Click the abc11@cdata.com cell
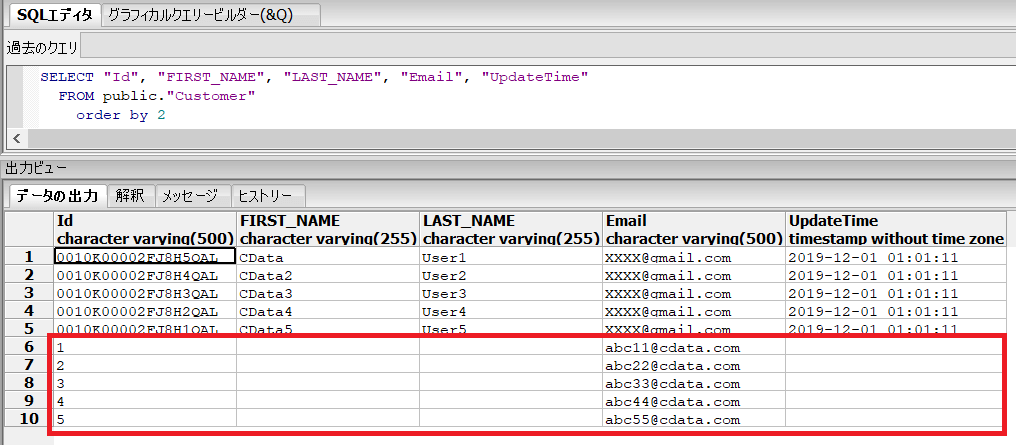 point(694,348)
